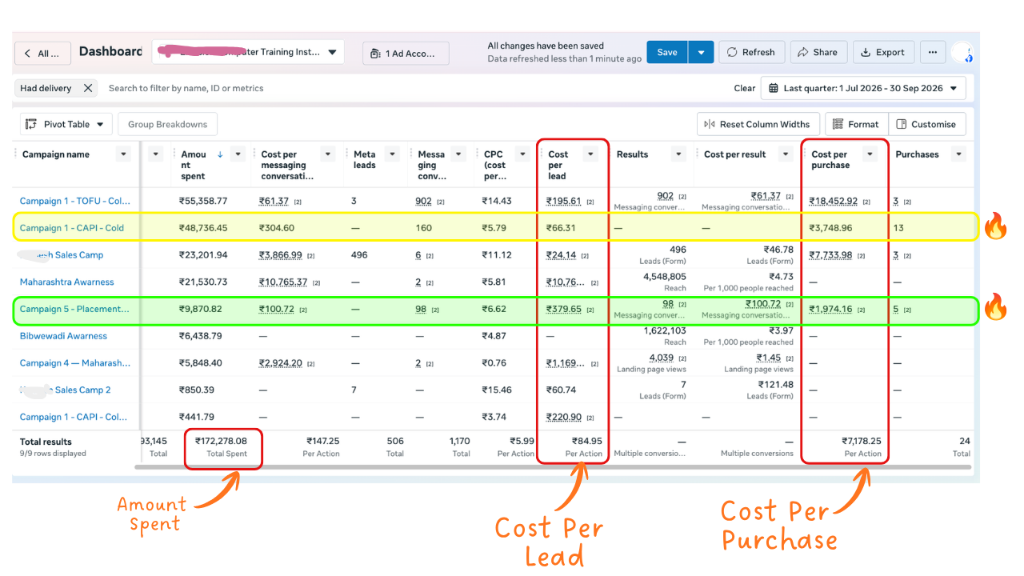
Task: Open Cost per lead column menu arrow
Action: click(x=590, y=154)
